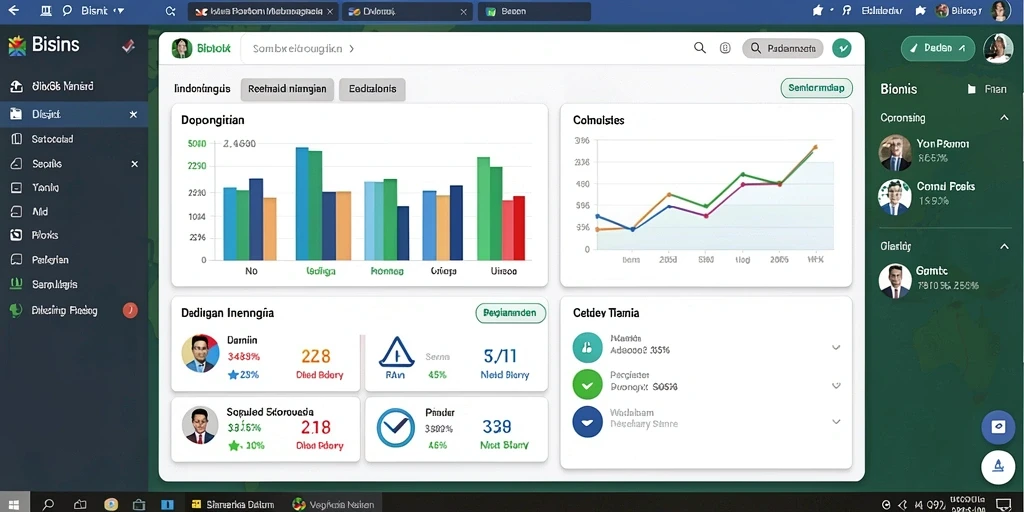The width and height of the screenshot is (1024, 512).
Task: Toggle the dark blue circle item in list
Action: pyautogui.click(x=587, y=421)
